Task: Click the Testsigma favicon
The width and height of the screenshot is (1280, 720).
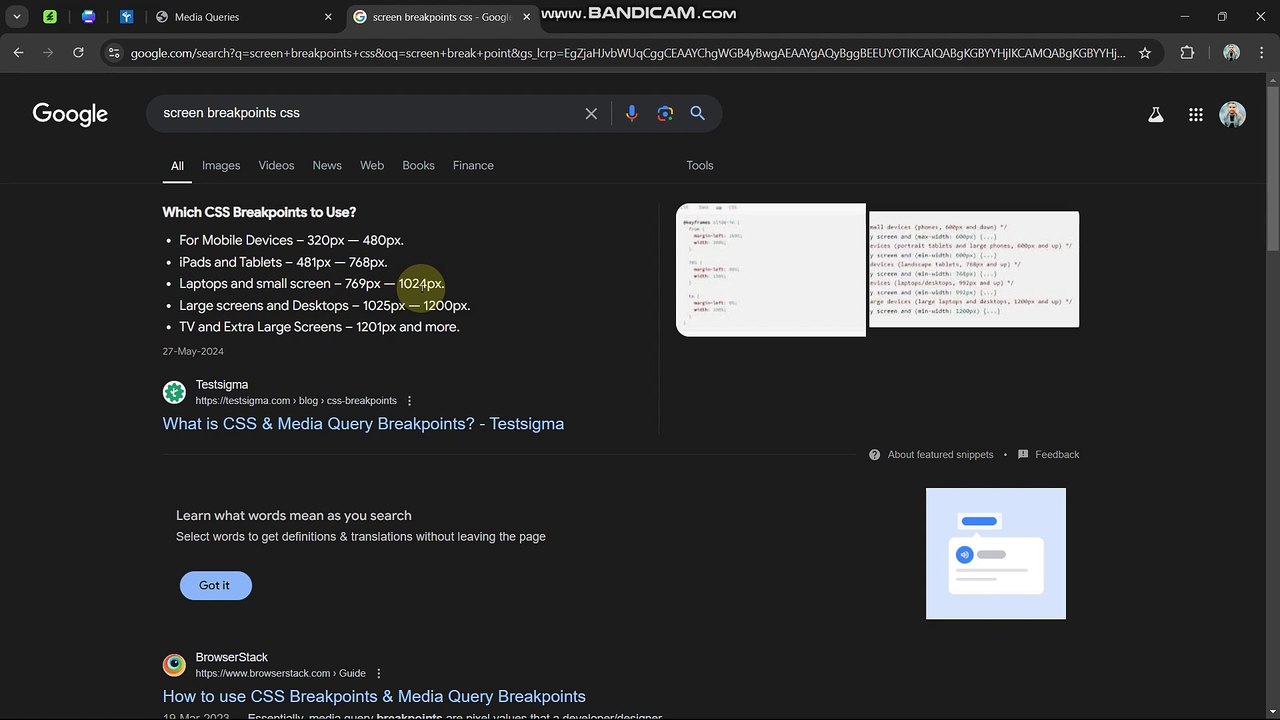Action: (174, 392)
